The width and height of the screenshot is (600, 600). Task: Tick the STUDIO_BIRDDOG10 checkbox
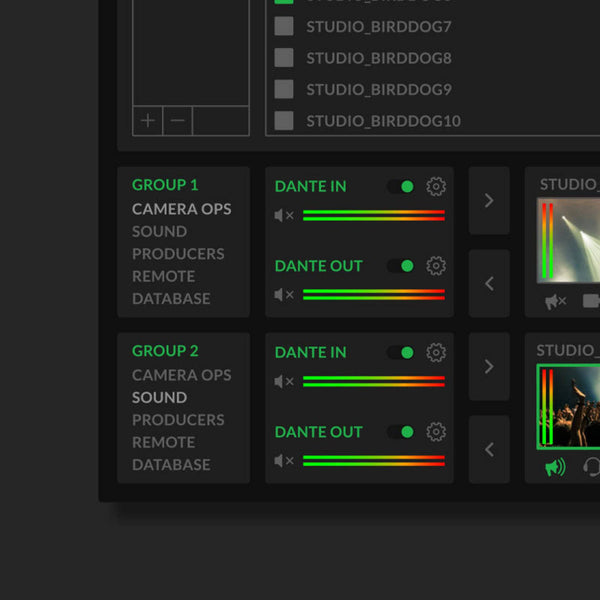(x=284, y=121)
